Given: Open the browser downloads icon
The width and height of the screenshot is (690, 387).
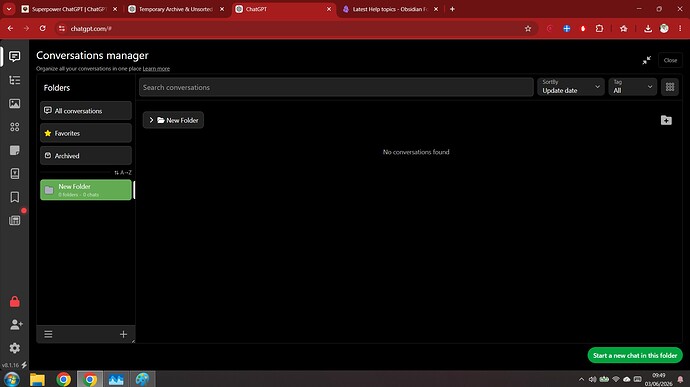Looking at the screenshot, I should 648,29.
